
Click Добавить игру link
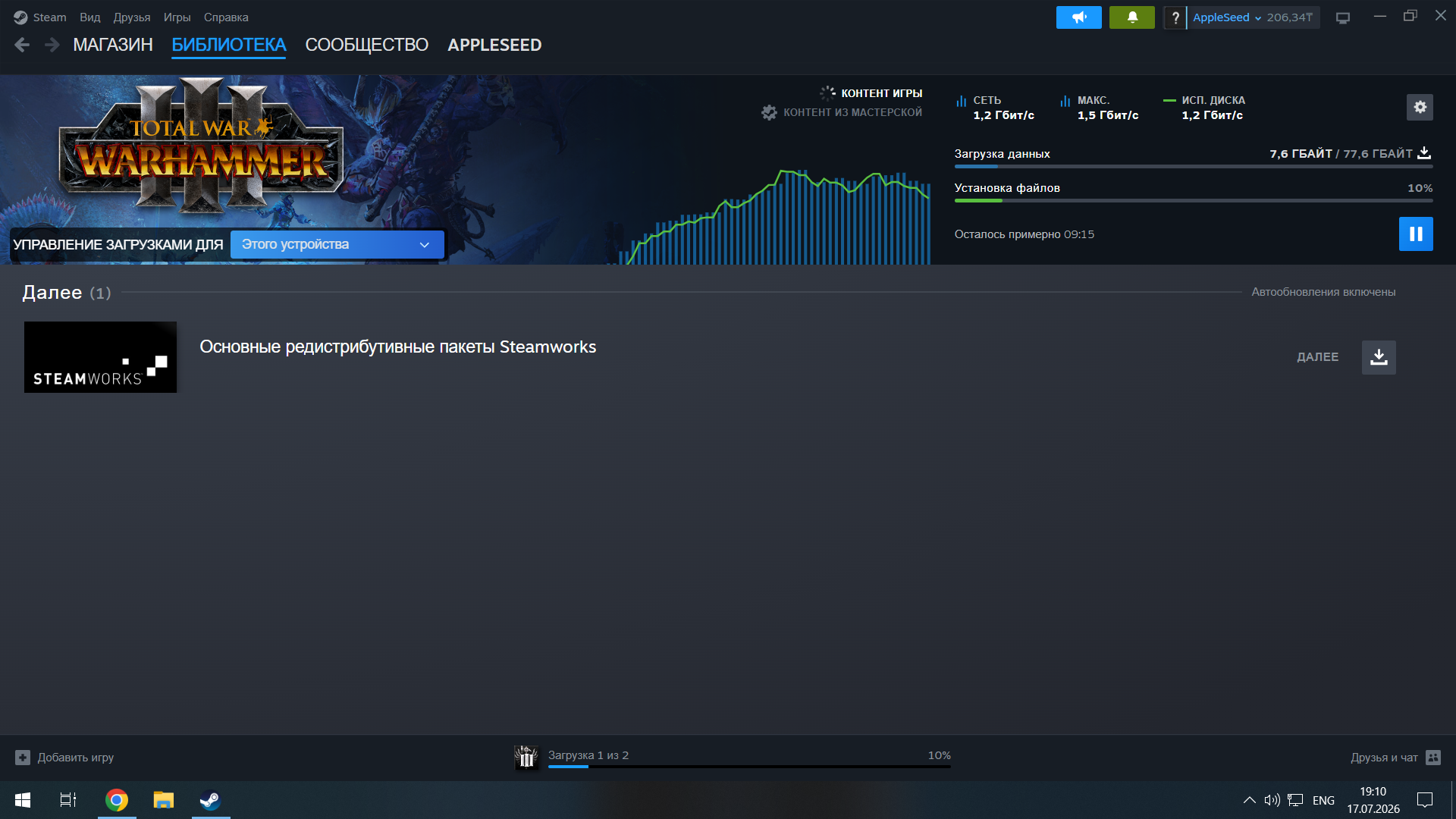click(76, 758)
